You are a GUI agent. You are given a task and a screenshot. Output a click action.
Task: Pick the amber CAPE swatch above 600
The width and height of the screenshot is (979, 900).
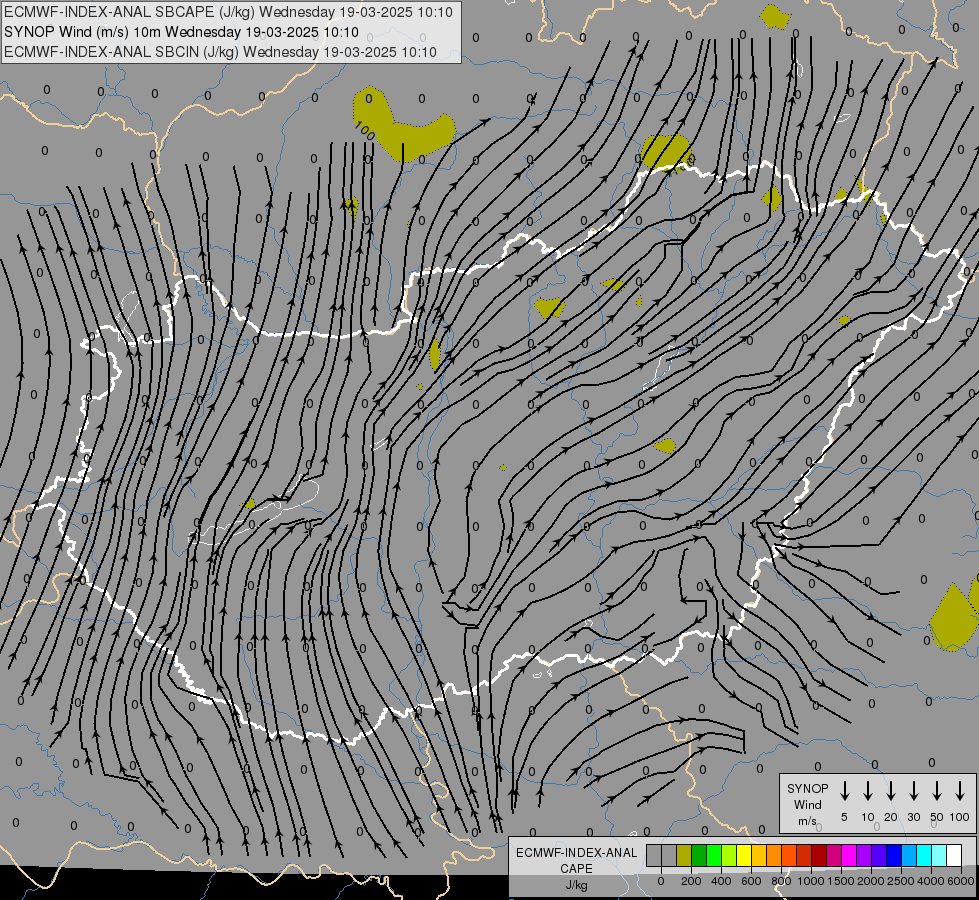[759, 855]
